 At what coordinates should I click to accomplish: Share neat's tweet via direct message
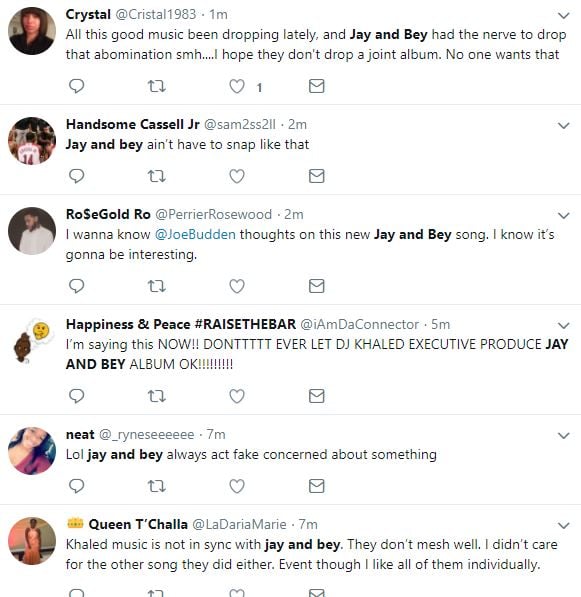316,486
